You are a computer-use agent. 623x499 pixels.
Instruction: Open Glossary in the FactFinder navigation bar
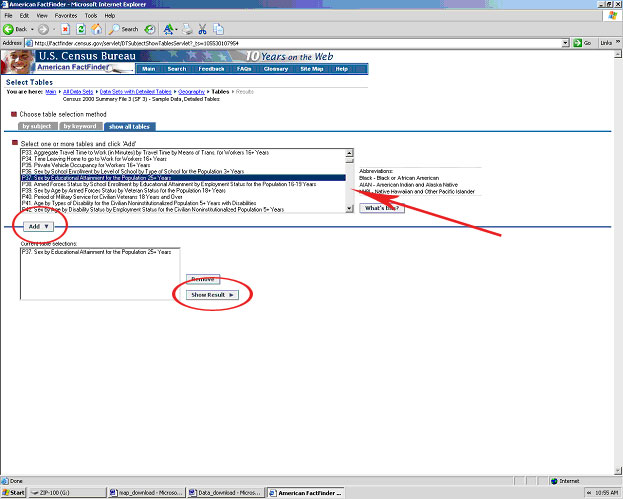point(276,69)
